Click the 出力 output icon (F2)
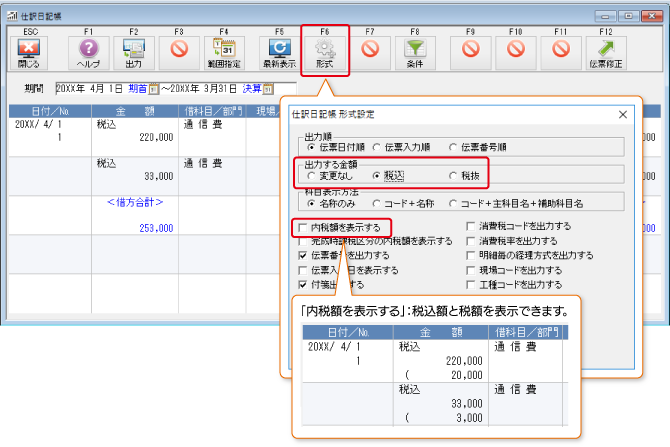 tap(134, 48)
